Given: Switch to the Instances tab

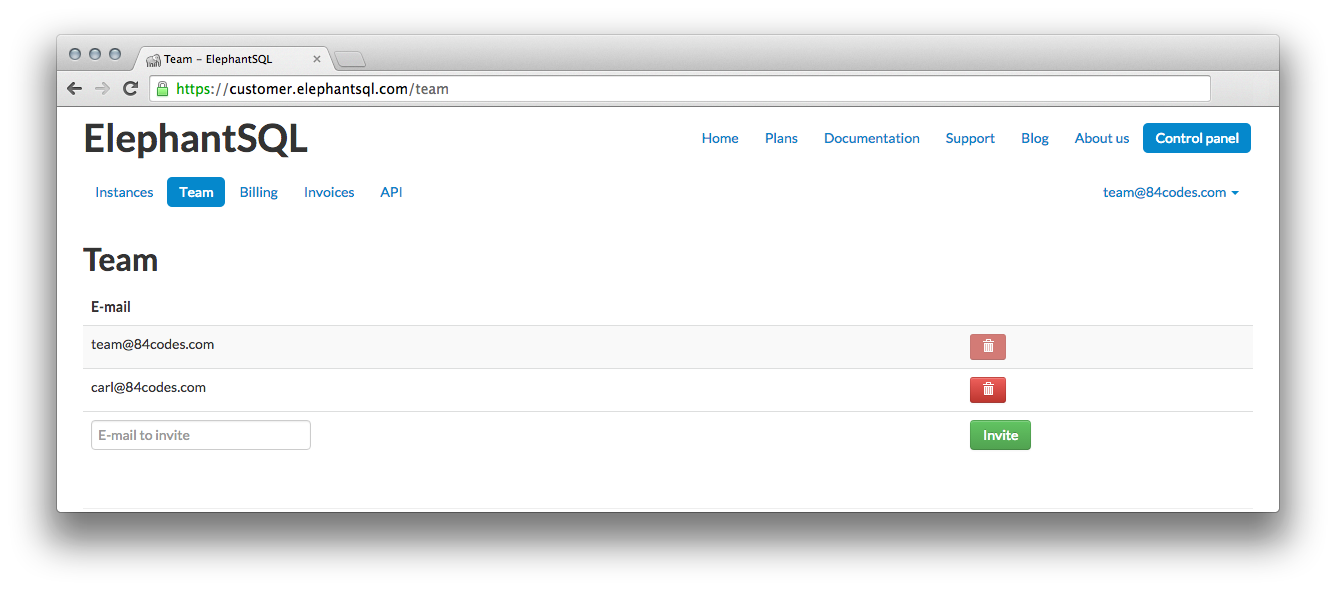Looking at the screenshot, I should tap(124, 193).
